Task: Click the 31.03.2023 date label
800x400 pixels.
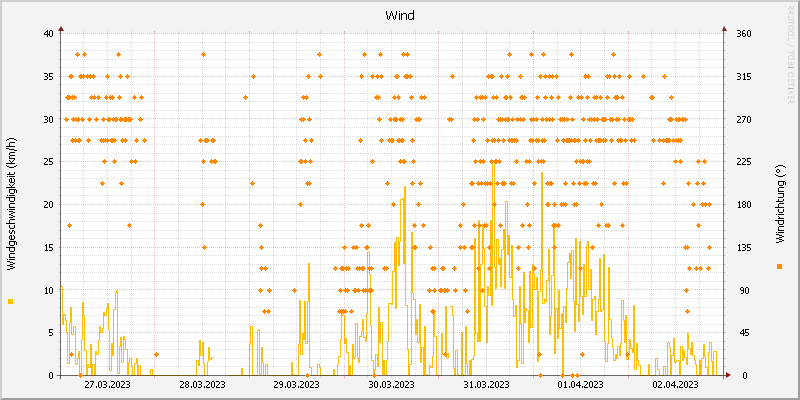Action: tap(486, 384)
